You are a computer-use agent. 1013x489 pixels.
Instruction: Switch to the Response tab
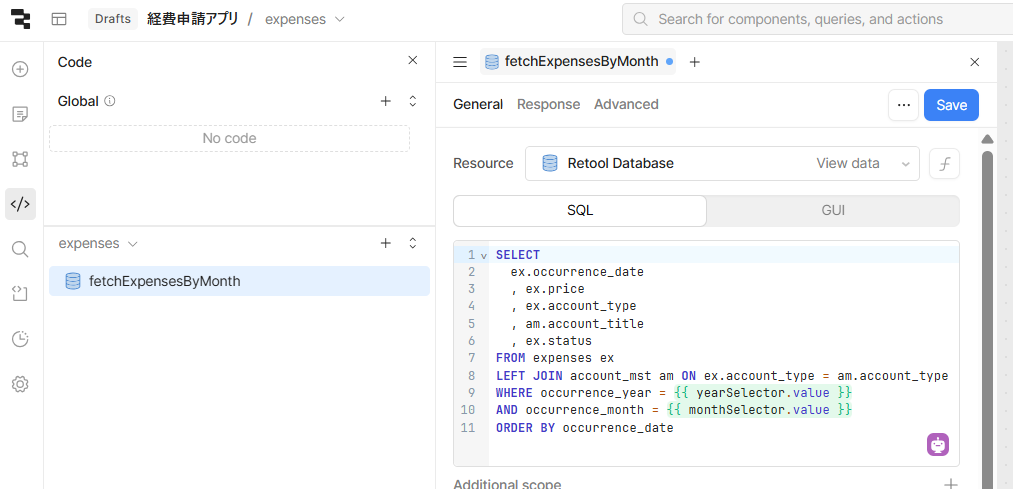pyautogui.click(x=548, y=104)
